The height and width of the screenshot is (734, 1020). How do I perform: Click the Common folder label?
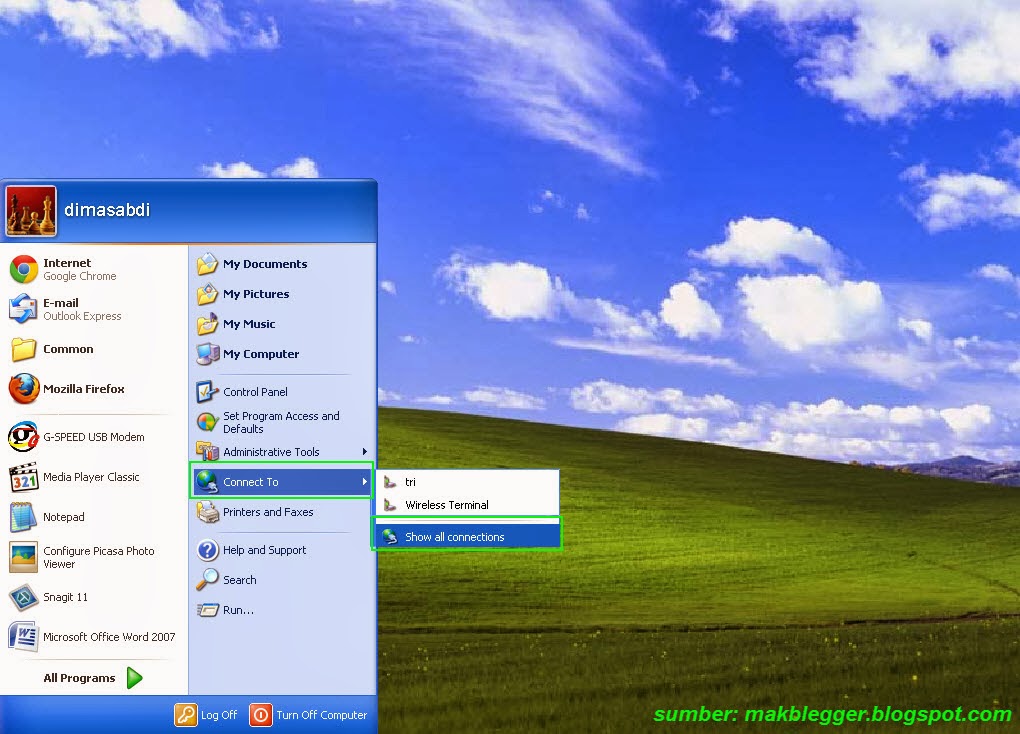[68, 349]
